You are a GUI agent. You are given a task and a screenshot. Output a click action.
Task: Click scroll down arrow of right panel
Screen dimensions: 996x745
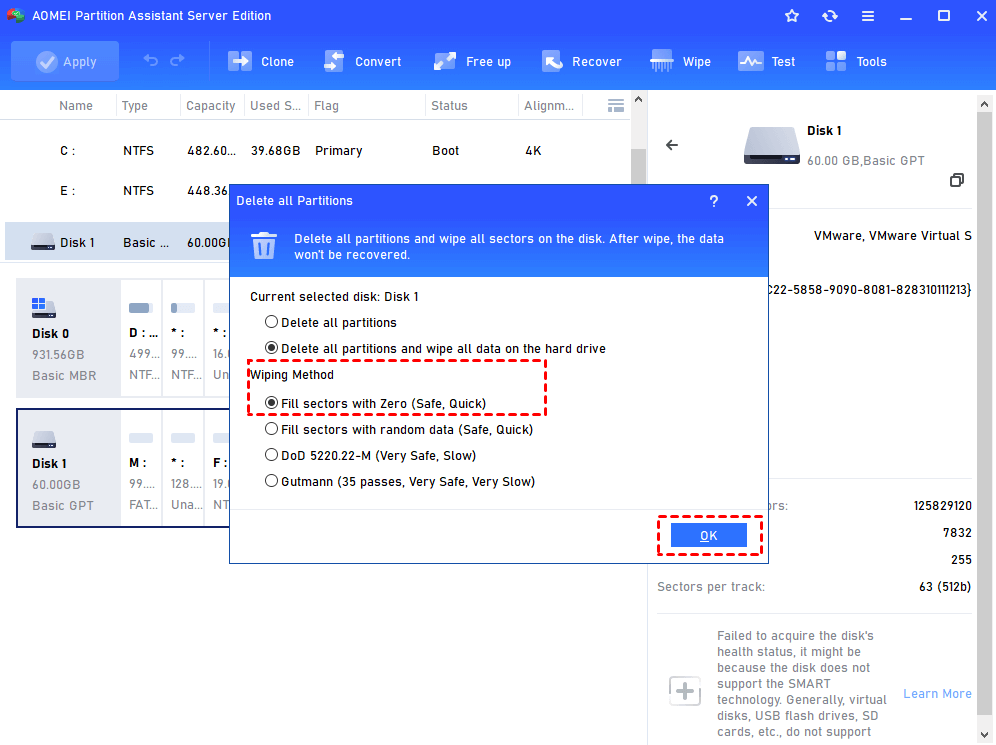coord(985,735)
